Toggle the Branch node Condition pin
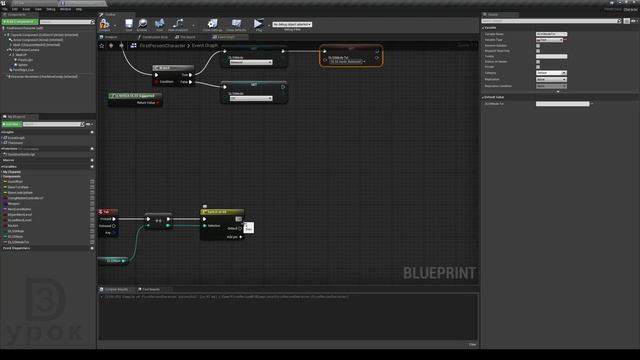Image resolution: width=640 pixels, height=360 pixels. 157,82
